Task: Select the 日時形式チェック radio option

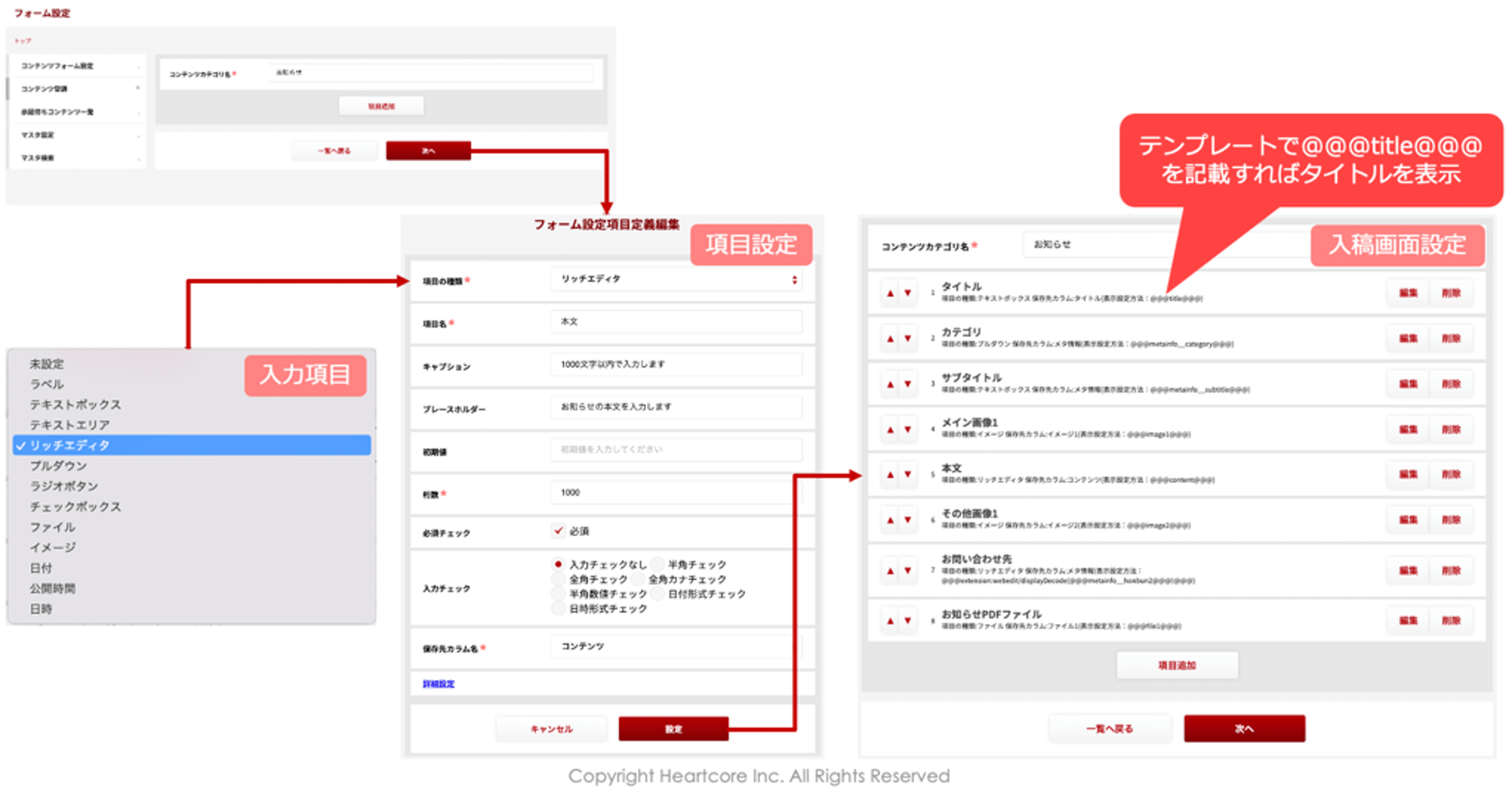Action: 558,608
